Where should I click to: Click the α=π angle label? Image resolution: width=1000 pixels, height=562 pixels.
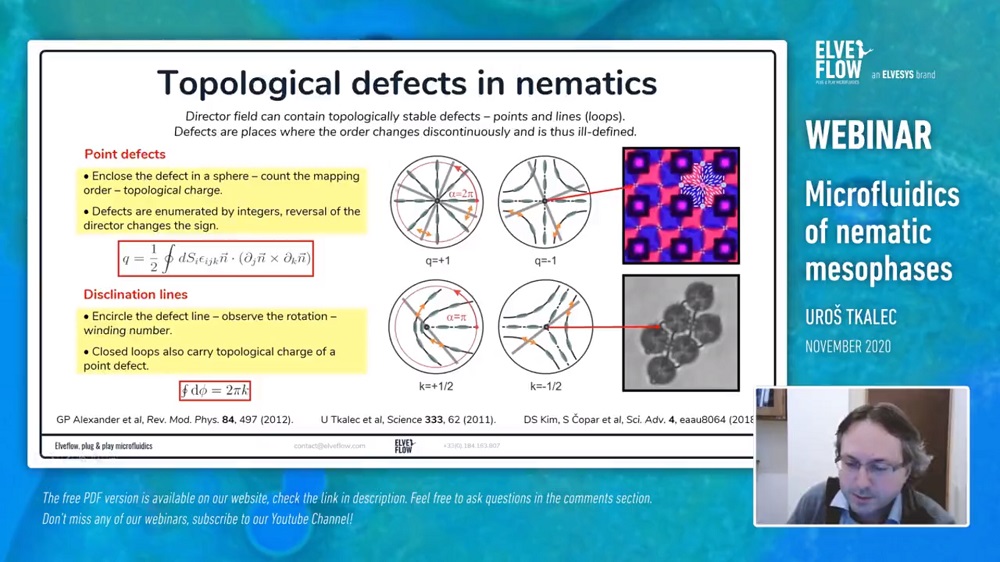pos(456,317)
